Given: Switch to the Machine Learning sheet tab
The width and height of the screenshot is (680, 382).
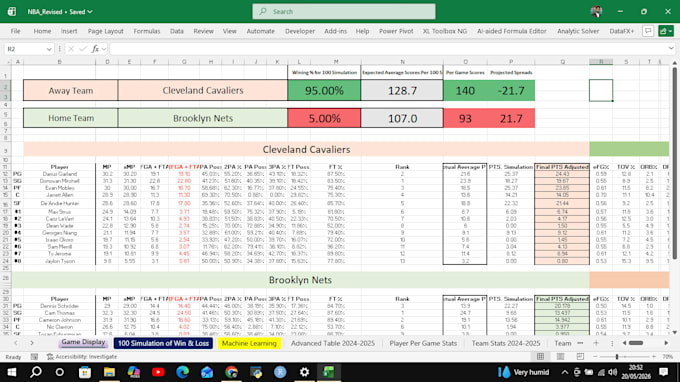Looking at the screenshot, I should (x=249, y=343).
